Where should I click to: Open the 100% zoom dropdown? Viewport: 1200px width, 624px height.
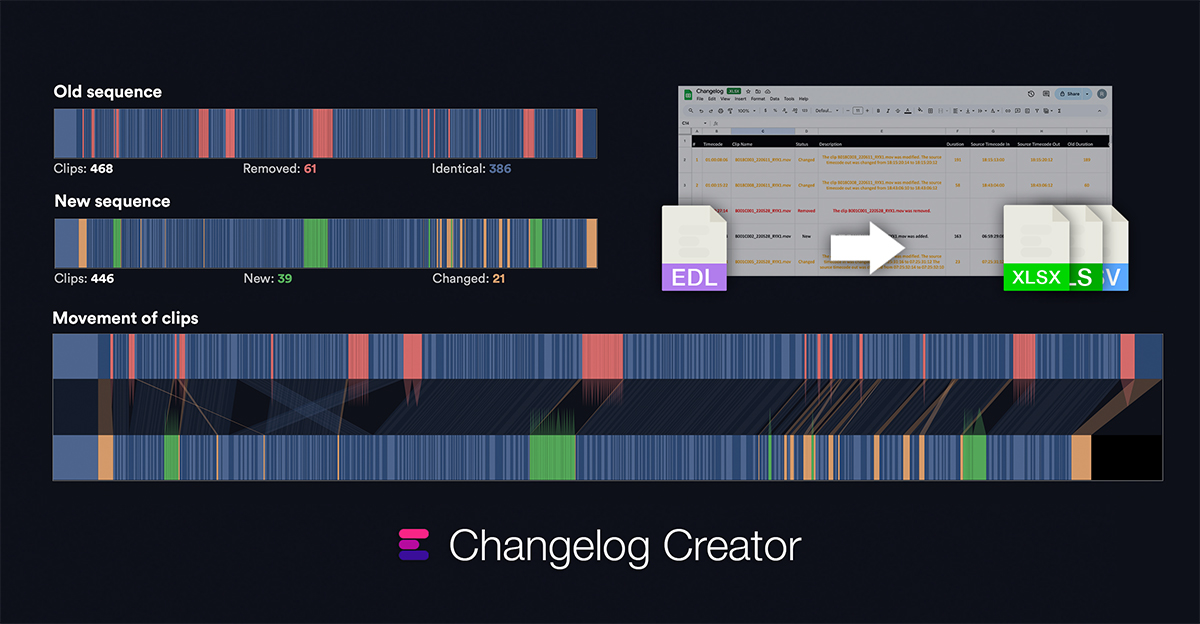click(746, 110)
